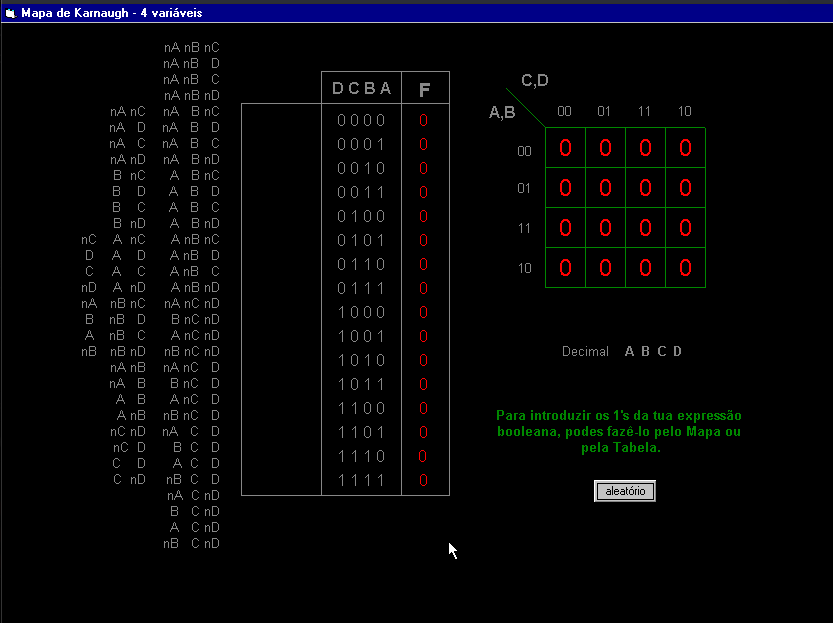833x623 pixels.
Task: Click the app icon in title bar
Action: [11, 13]
